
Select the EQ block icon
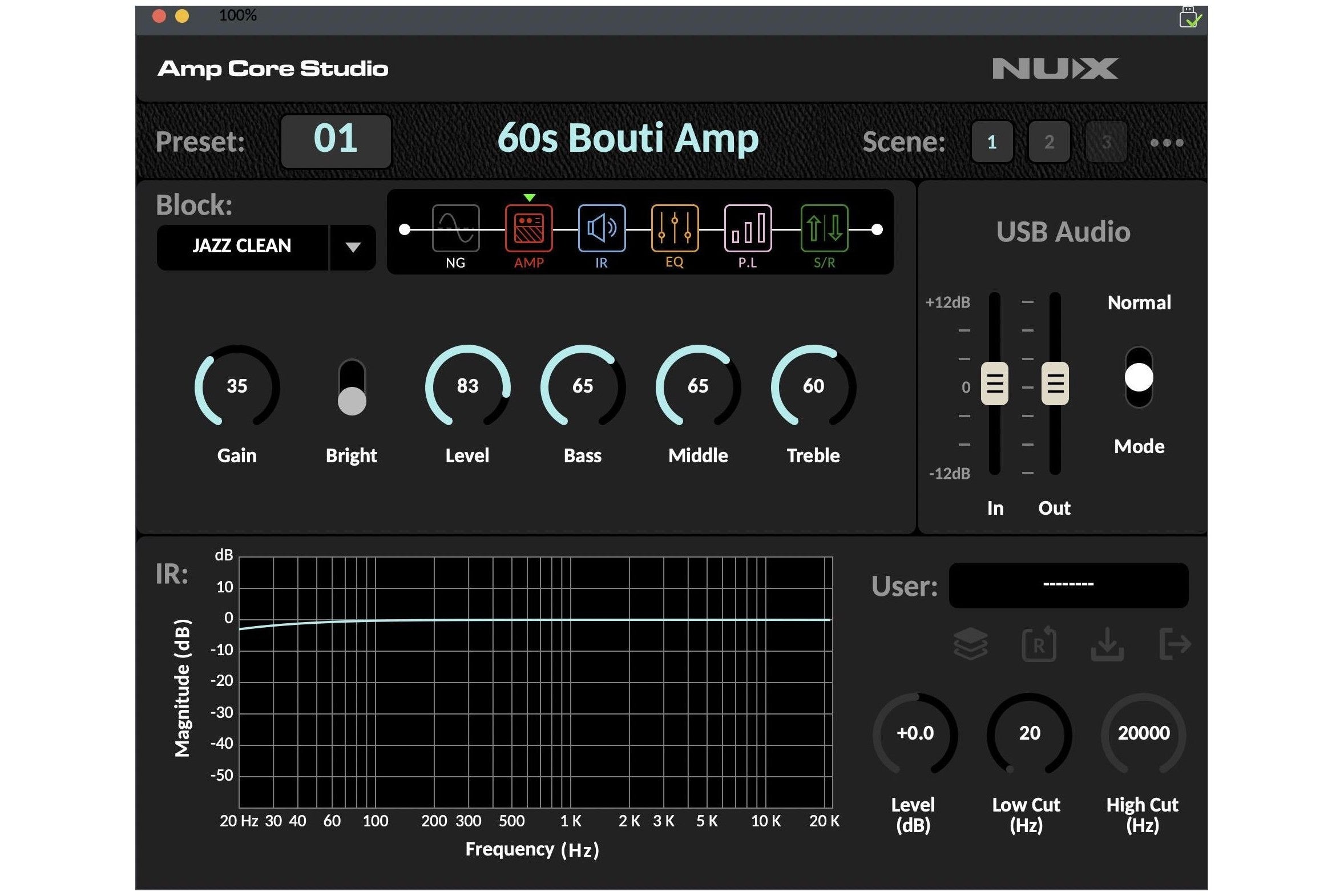pyautogui.click(x=675, y=229)
